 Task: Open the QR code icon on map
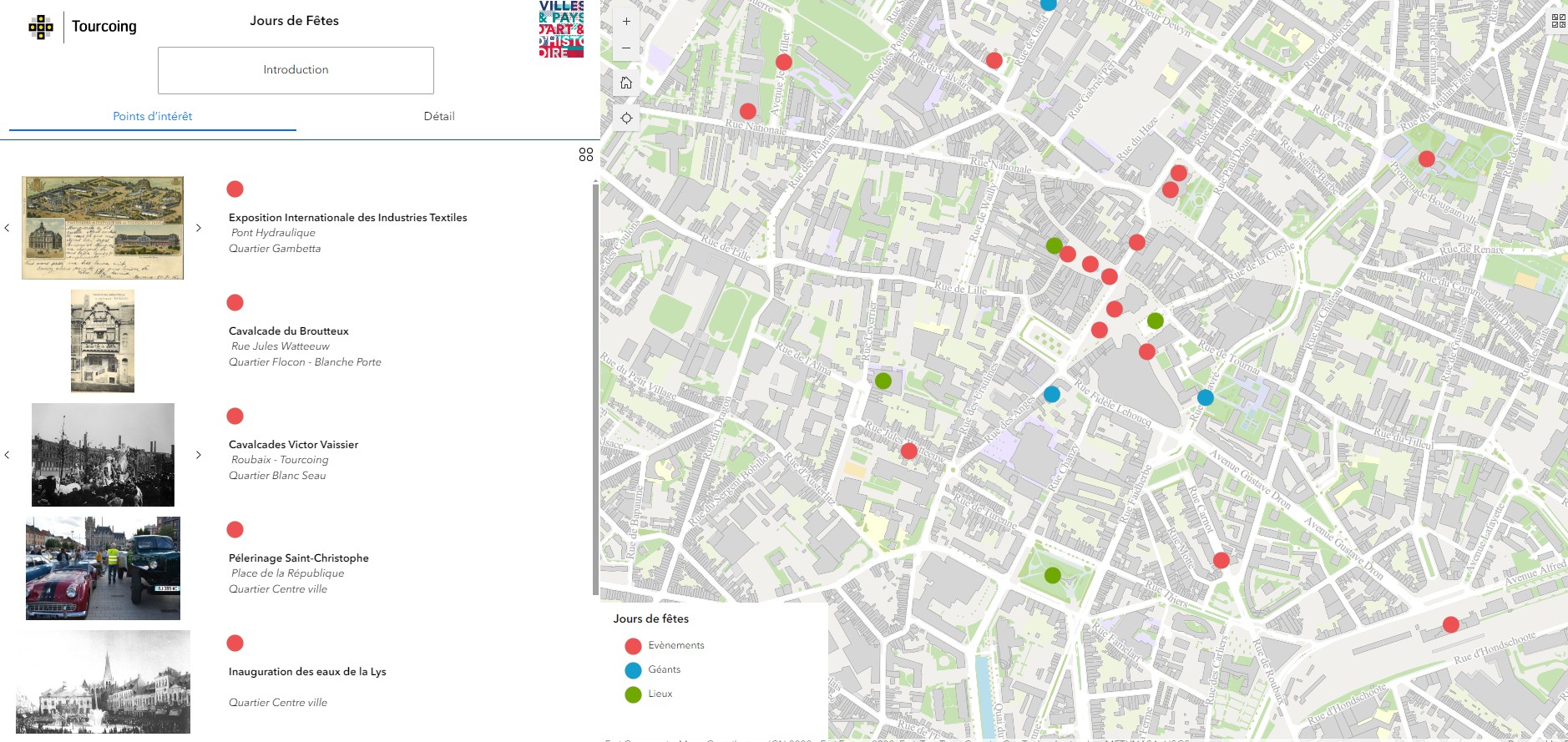(1558, 21)
